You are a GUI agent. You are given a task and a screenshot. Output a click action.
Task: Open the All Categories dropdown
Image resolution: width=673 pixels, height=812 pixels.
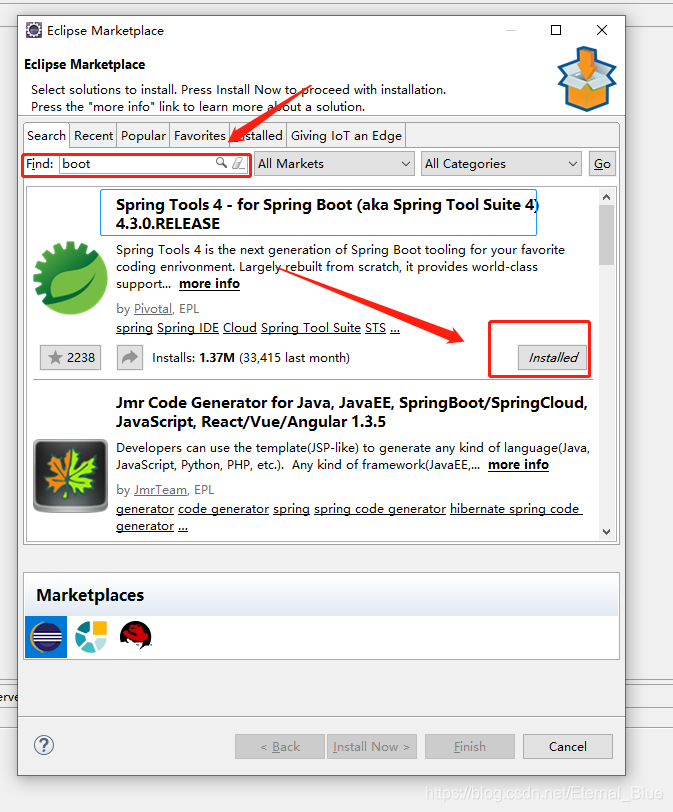[x=501, y=164]
